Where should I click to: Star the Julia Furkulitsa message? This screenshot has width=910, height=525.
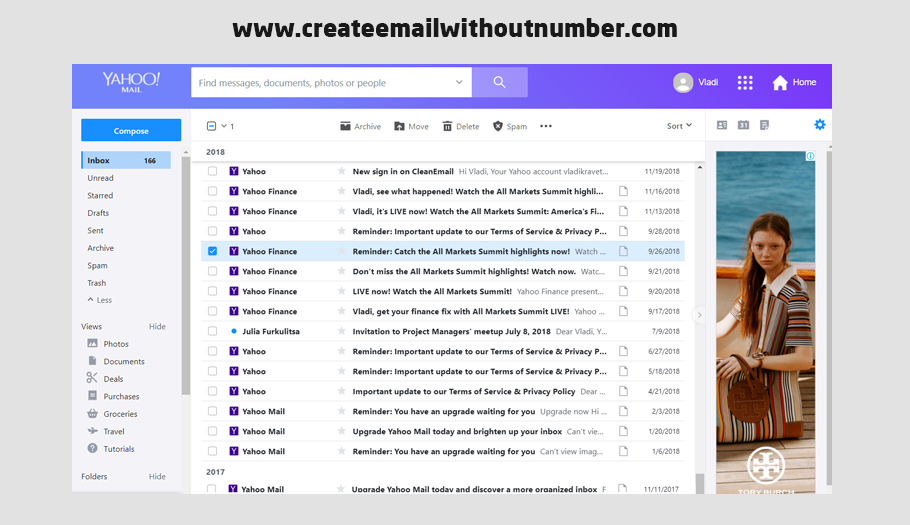coord(342,331)
